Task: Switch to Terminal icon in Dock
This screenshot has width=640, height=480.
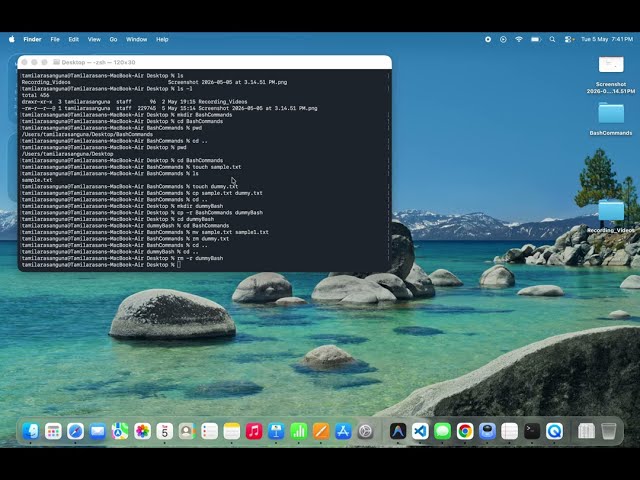Action: point(532,431)
